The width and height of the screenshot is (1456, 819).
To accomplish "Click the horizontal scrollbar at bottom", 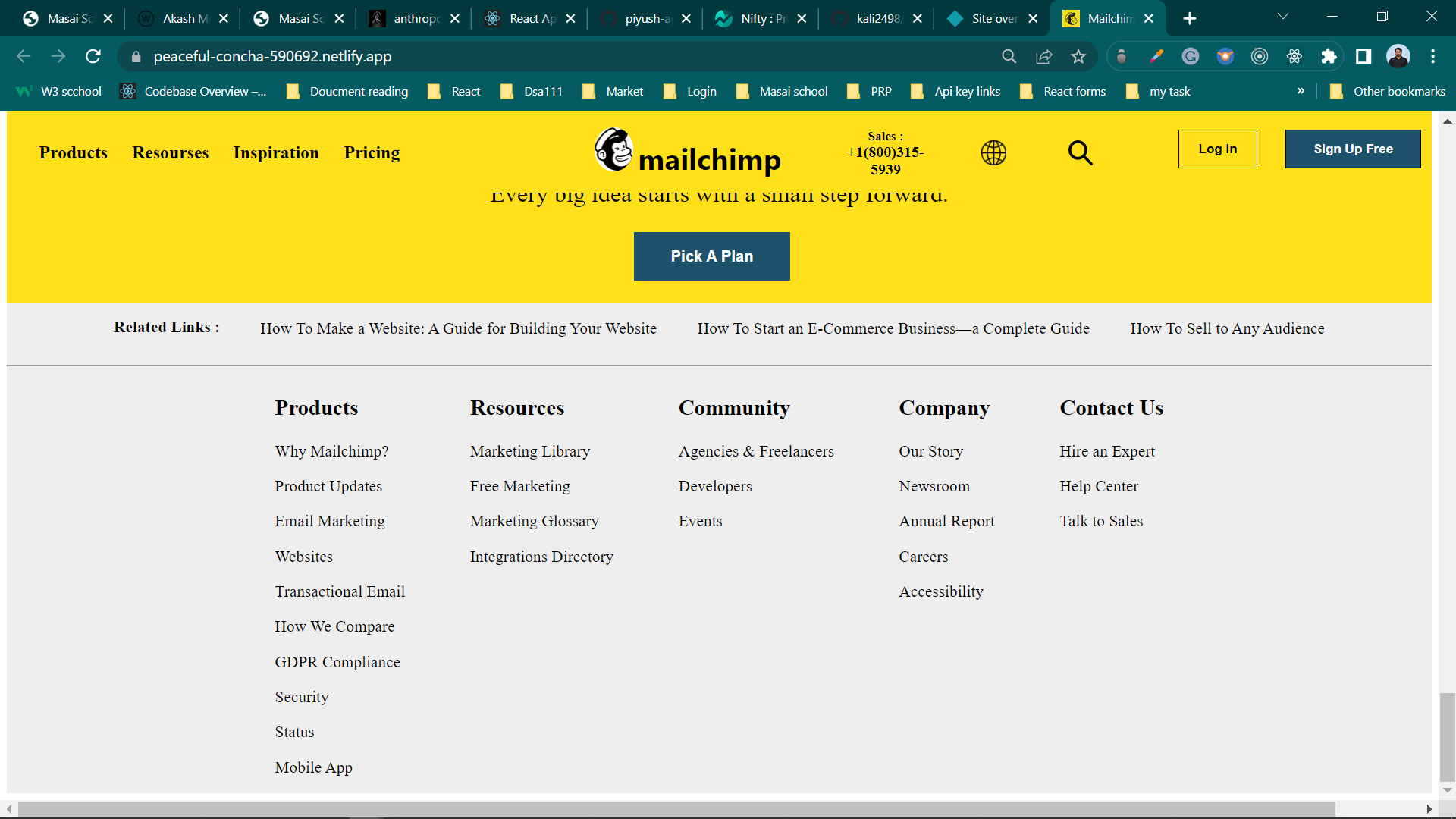I will 675,809.
